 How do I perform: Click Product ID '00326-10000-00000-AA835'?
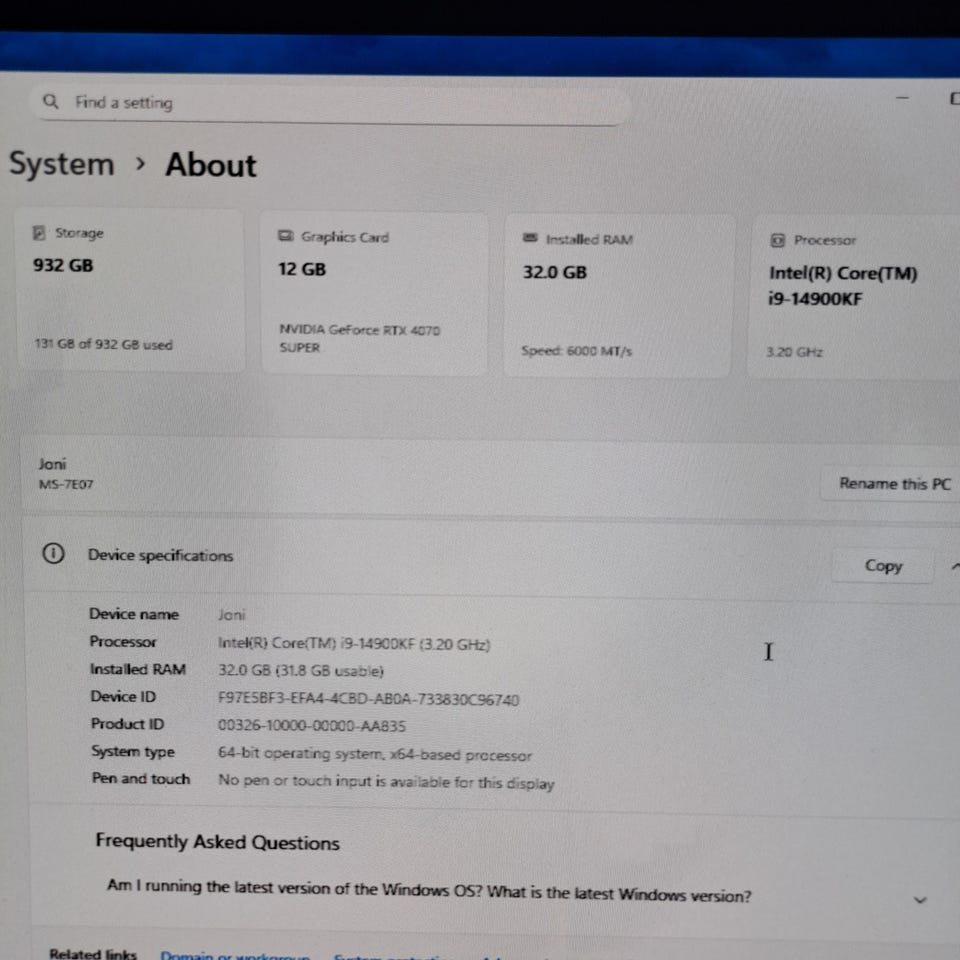[312, 726]
